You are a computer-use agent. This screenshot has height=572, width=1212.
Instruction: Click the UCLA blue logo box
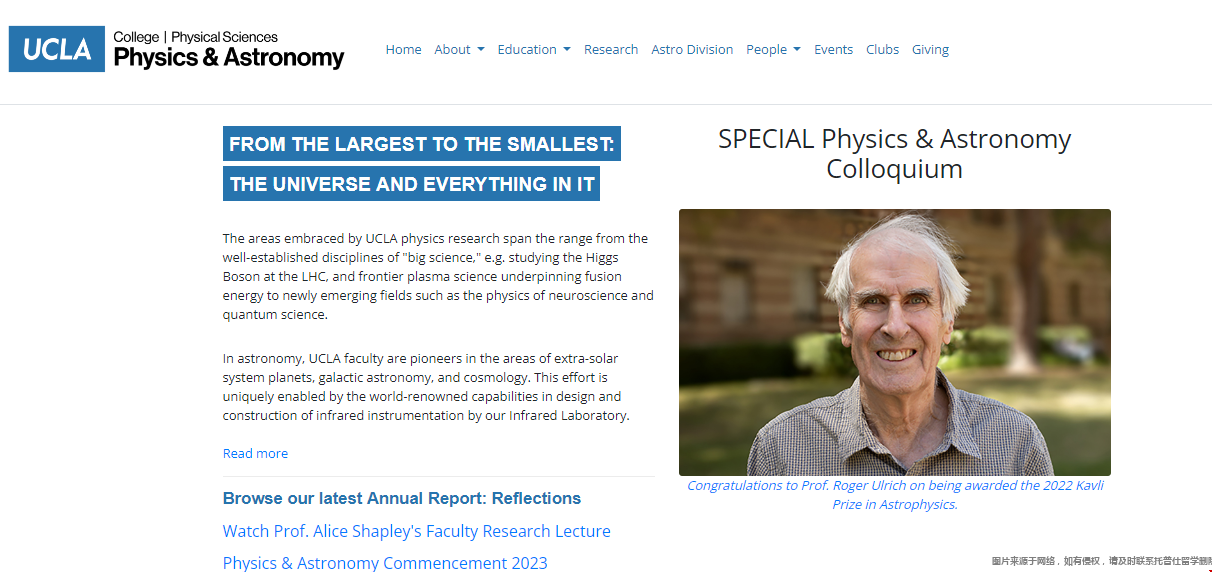click(57, 49)
